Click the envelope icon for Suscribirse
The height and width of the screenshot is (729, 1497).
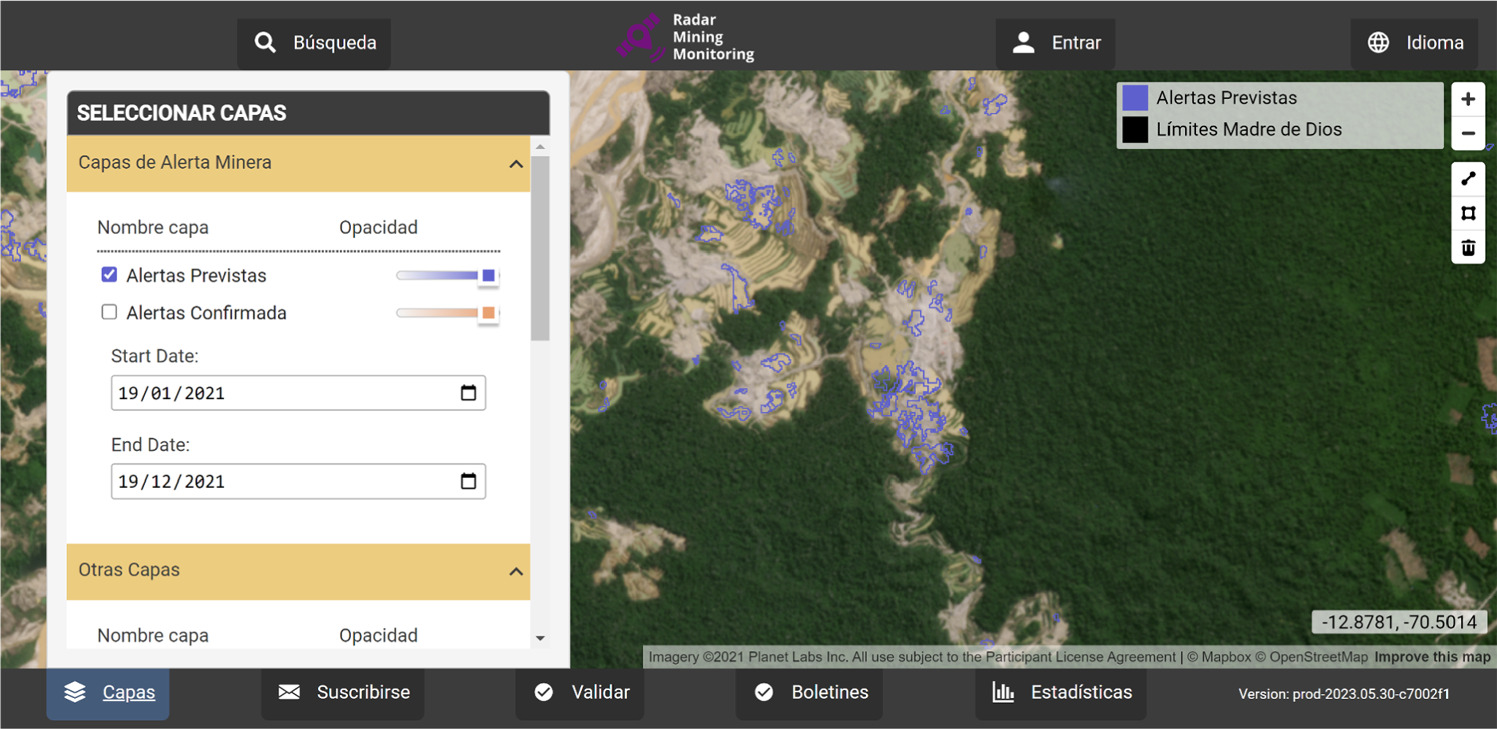289,692
